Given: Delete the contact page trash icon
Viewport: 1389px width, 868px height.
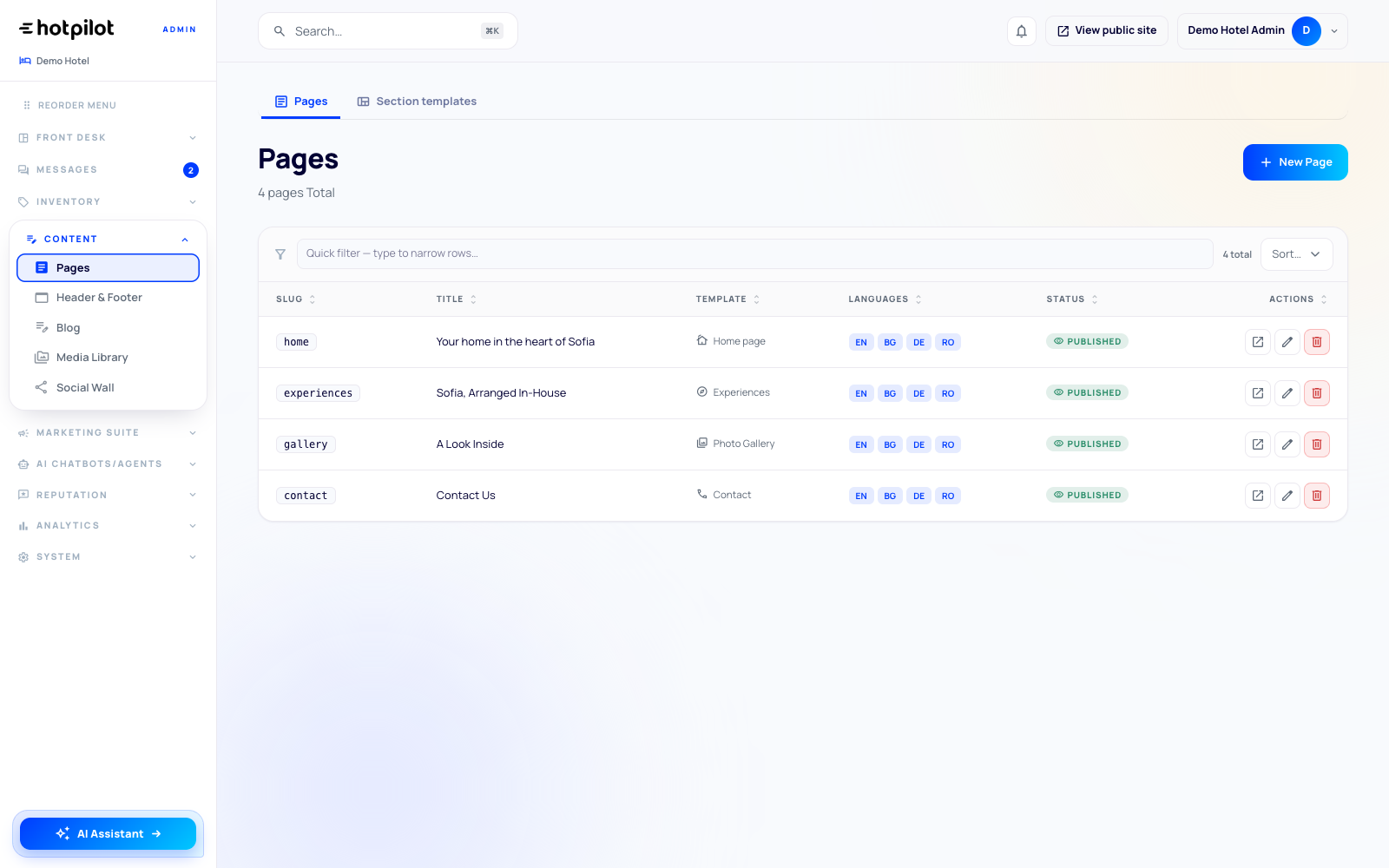Looking at the screenshot, I should click(x=1317, y=496).
